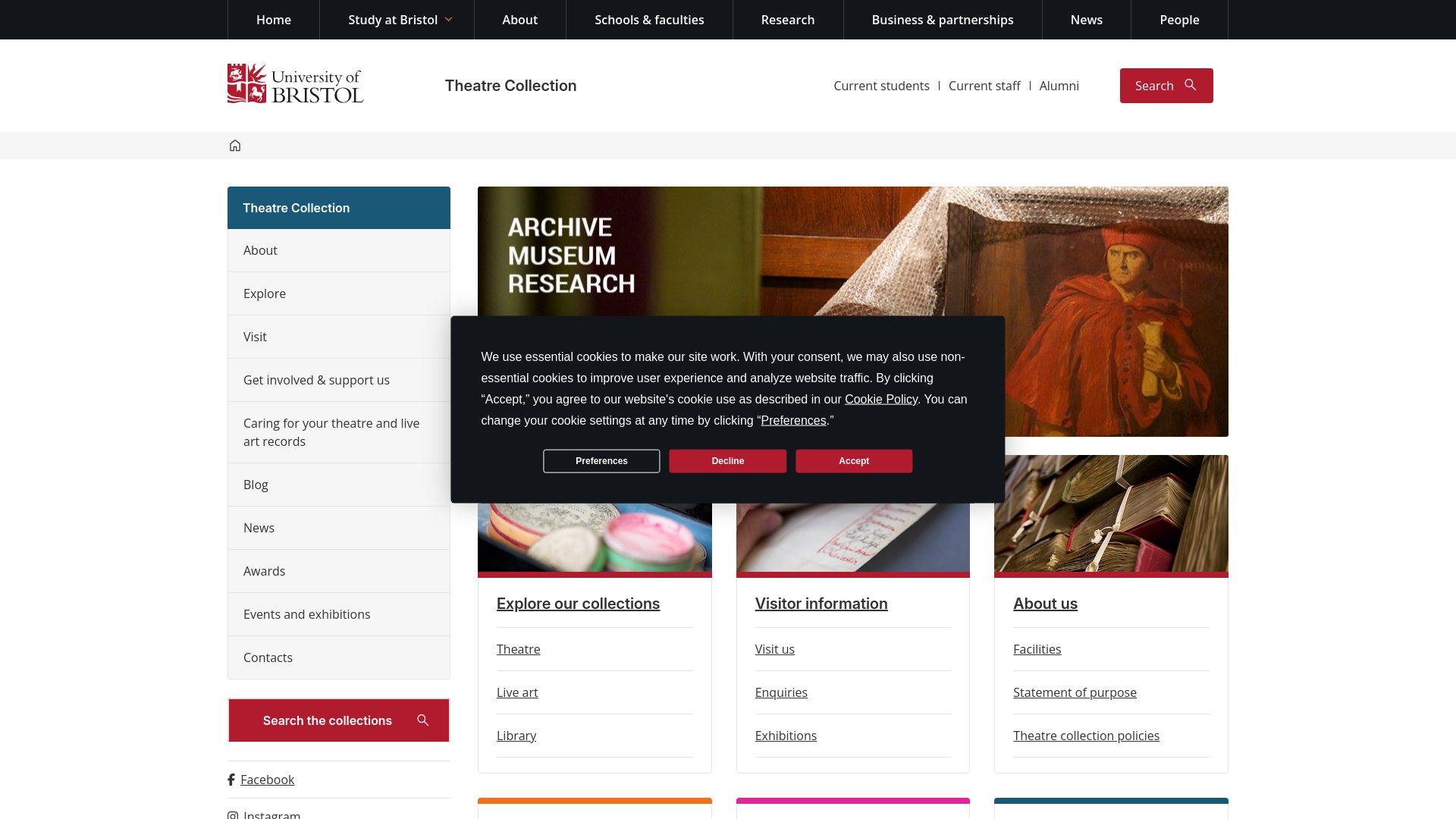Open the Home top navigation item
The width and height of the screenshot is (1456, 819).
(274, 20)
